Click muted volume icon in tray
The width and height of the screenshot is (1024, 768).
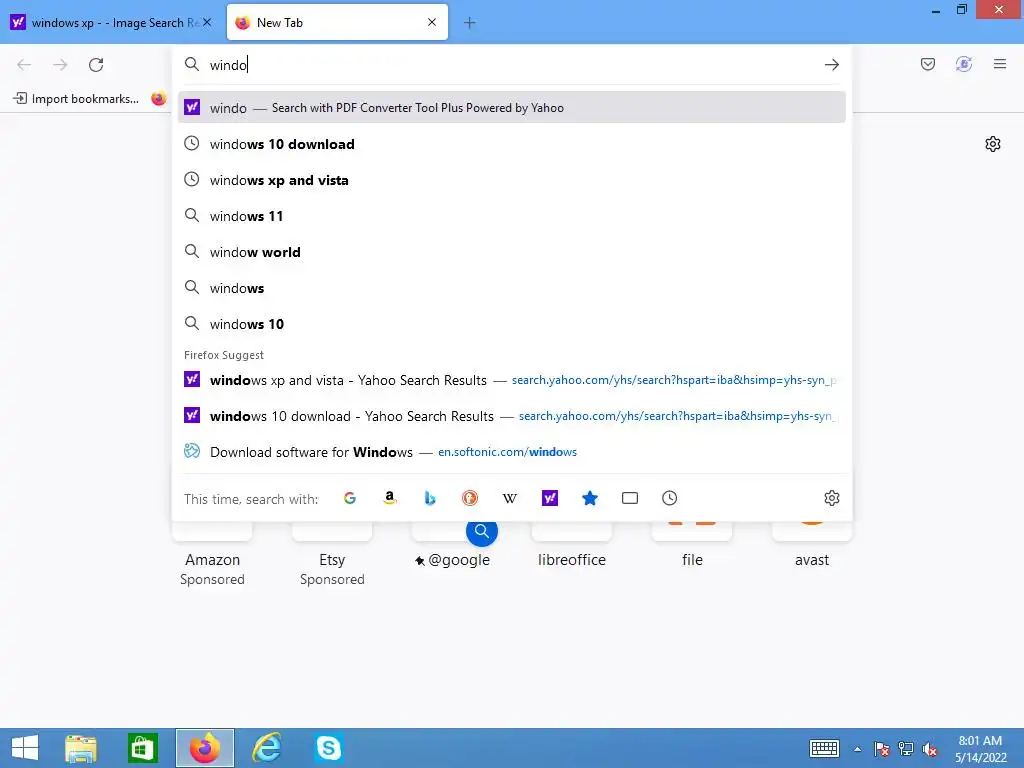click(x=930, y=749)
